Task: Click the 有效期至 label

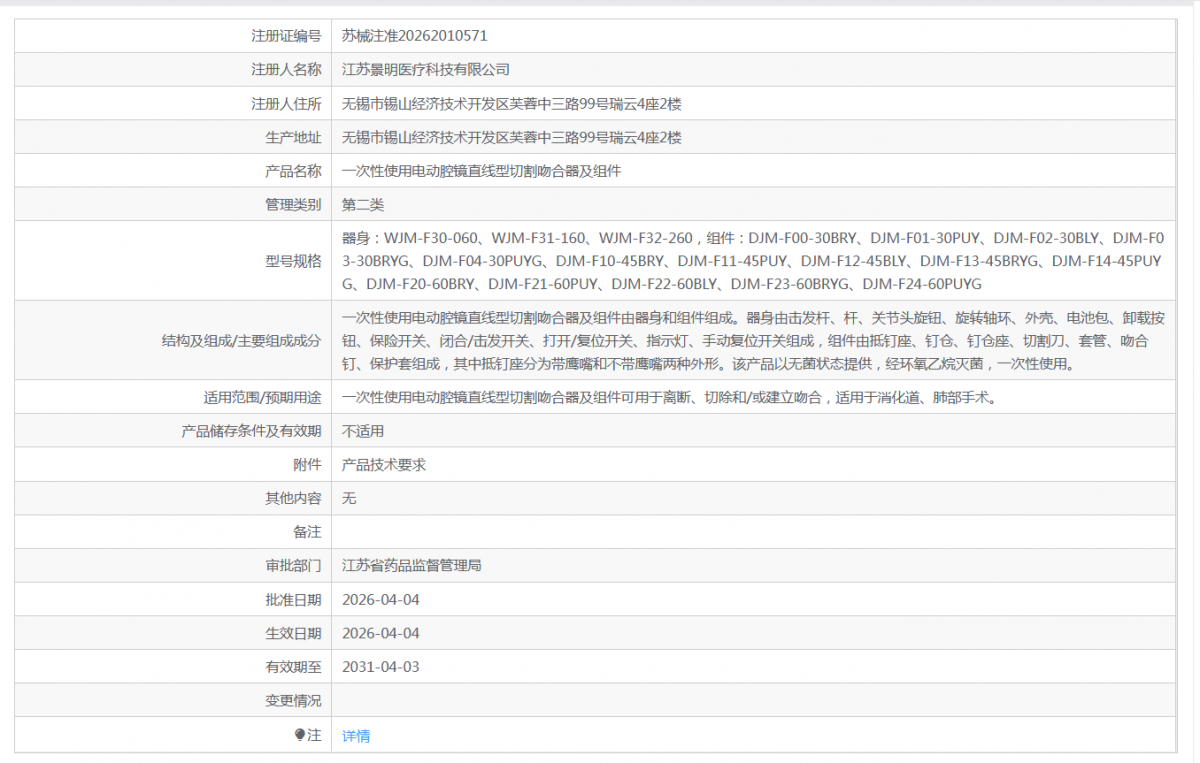Action: [x=293, y=667]
